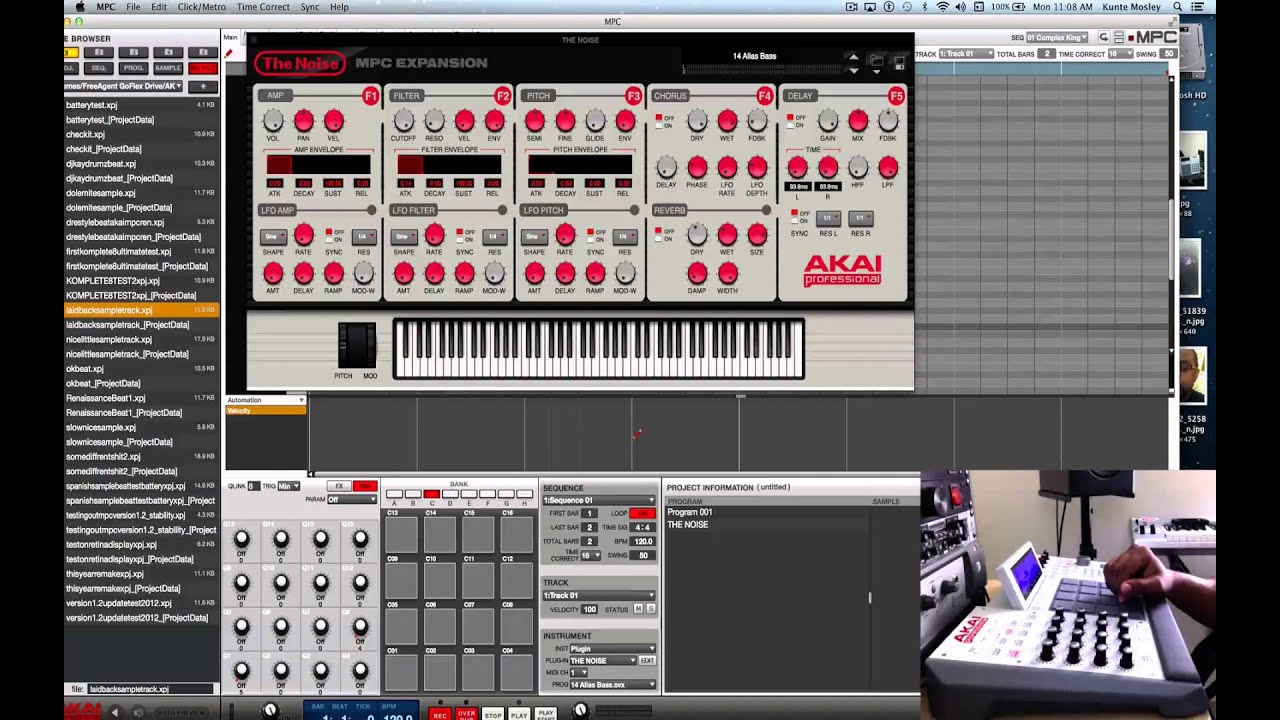
Task: Click the pitch SEMI knob
Action: coord(534,121)
